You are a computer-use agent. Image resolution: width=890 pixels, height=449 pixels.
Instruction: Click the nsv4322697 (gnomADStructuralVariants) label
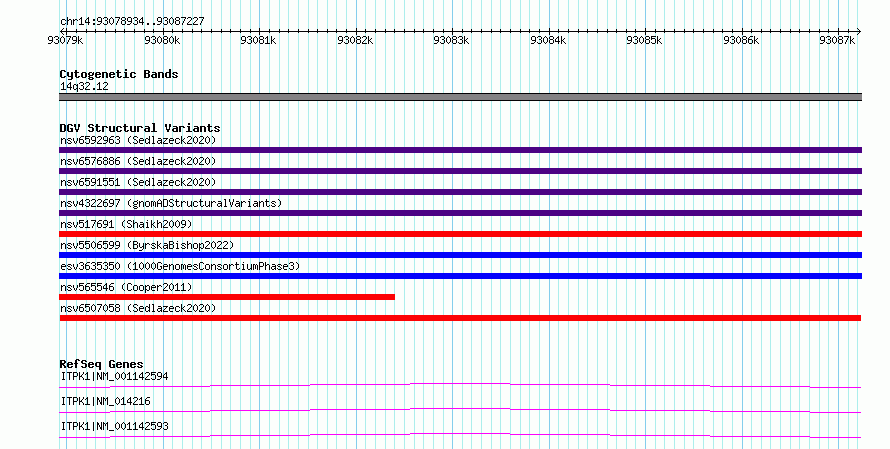pyautogui.click(x=171, y=203)
